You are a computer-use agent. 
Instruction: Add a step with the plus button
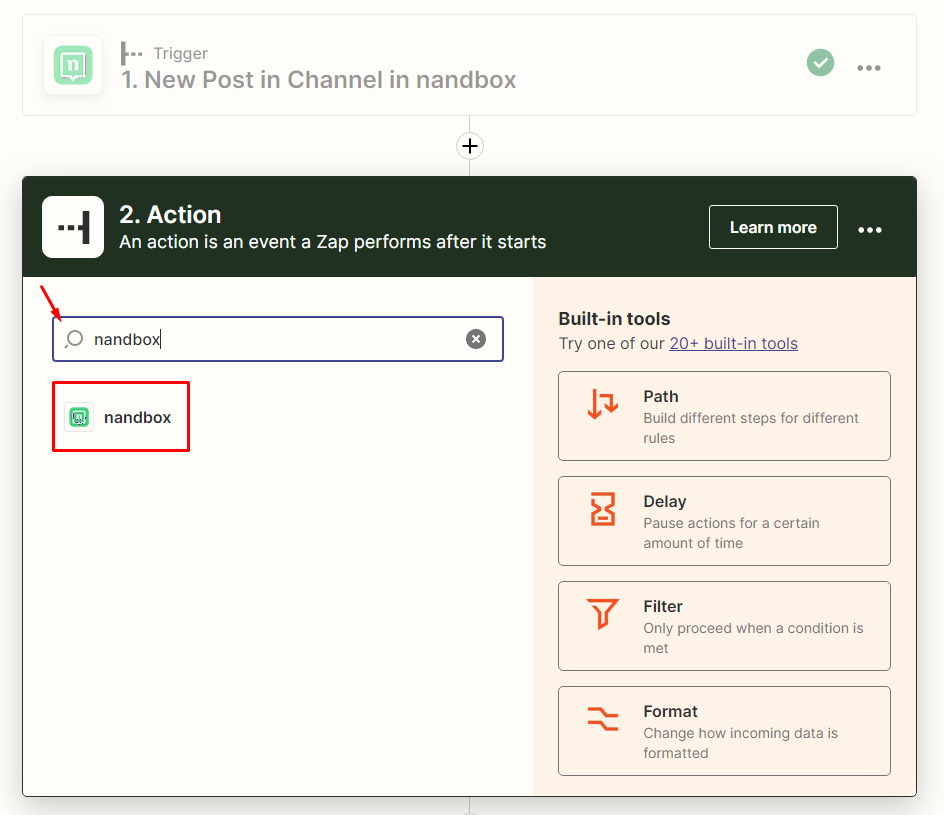pos(469,146)
